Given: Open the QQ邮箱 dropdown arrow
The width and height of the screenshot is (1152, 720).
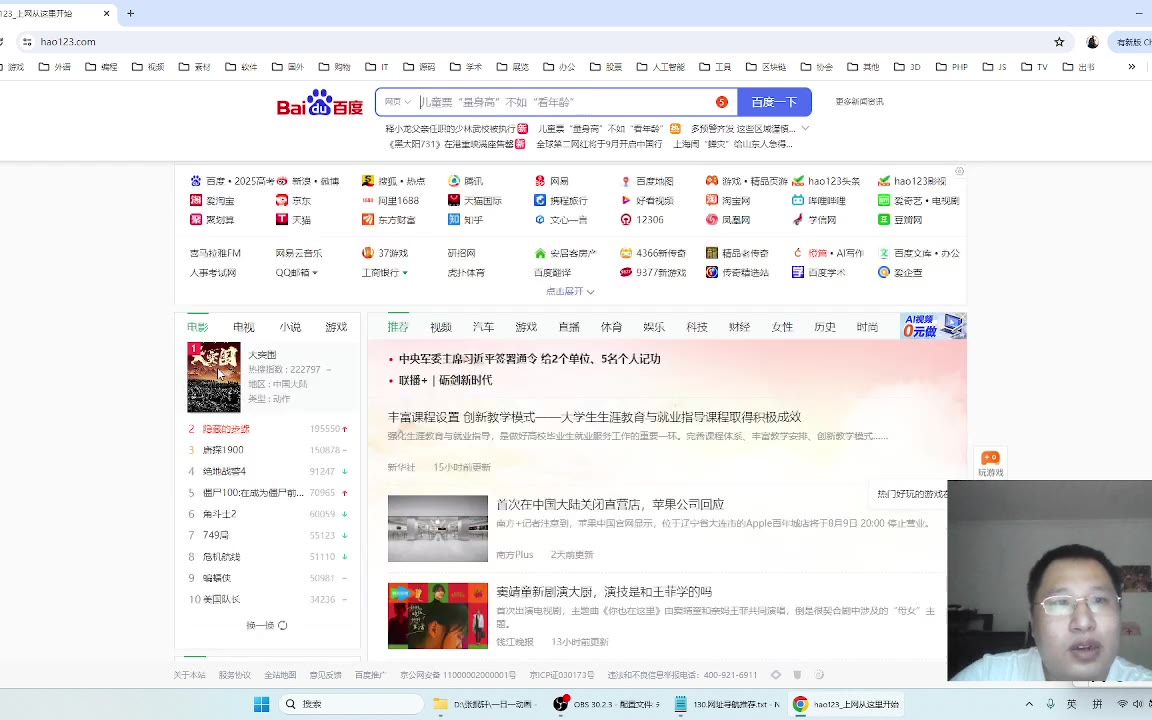Looking at the screenshot, I should click(315, 273).
